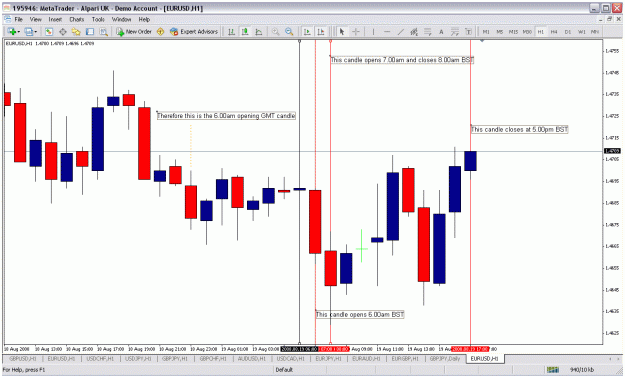Switch chart to Line chart type
The width and height of the screenshot is (625, 376).
tap(259, 31)
